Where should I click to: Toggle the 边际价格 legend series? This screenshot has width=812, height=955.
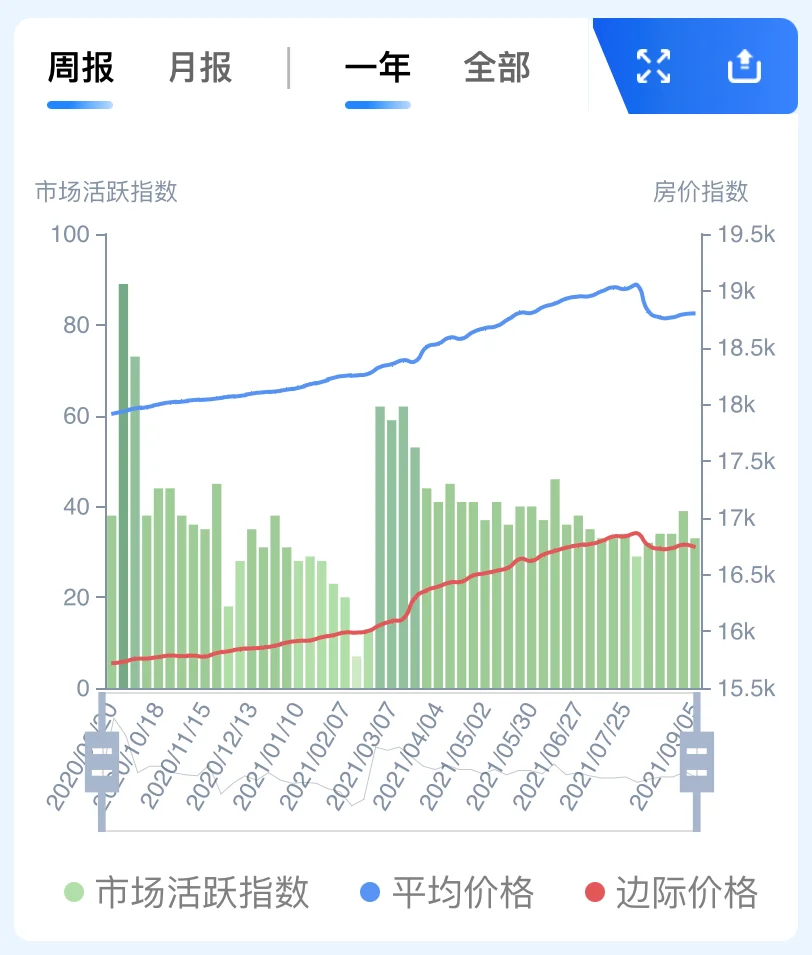(x=686, y=892)
